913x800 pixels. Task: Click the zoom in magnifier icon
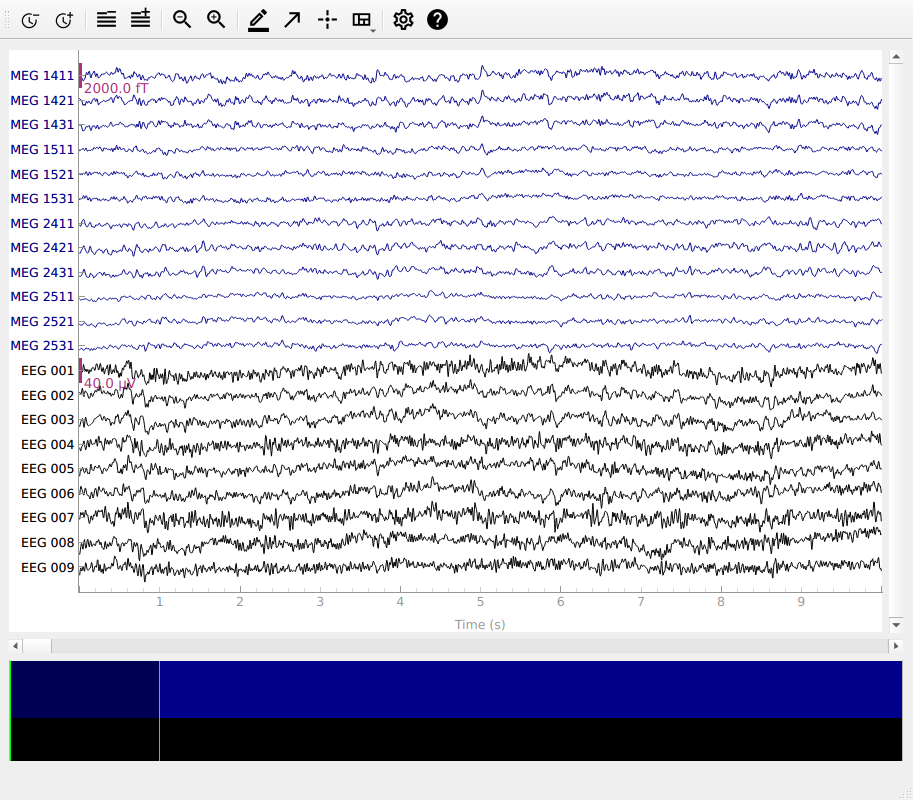(x=216, y=20)
